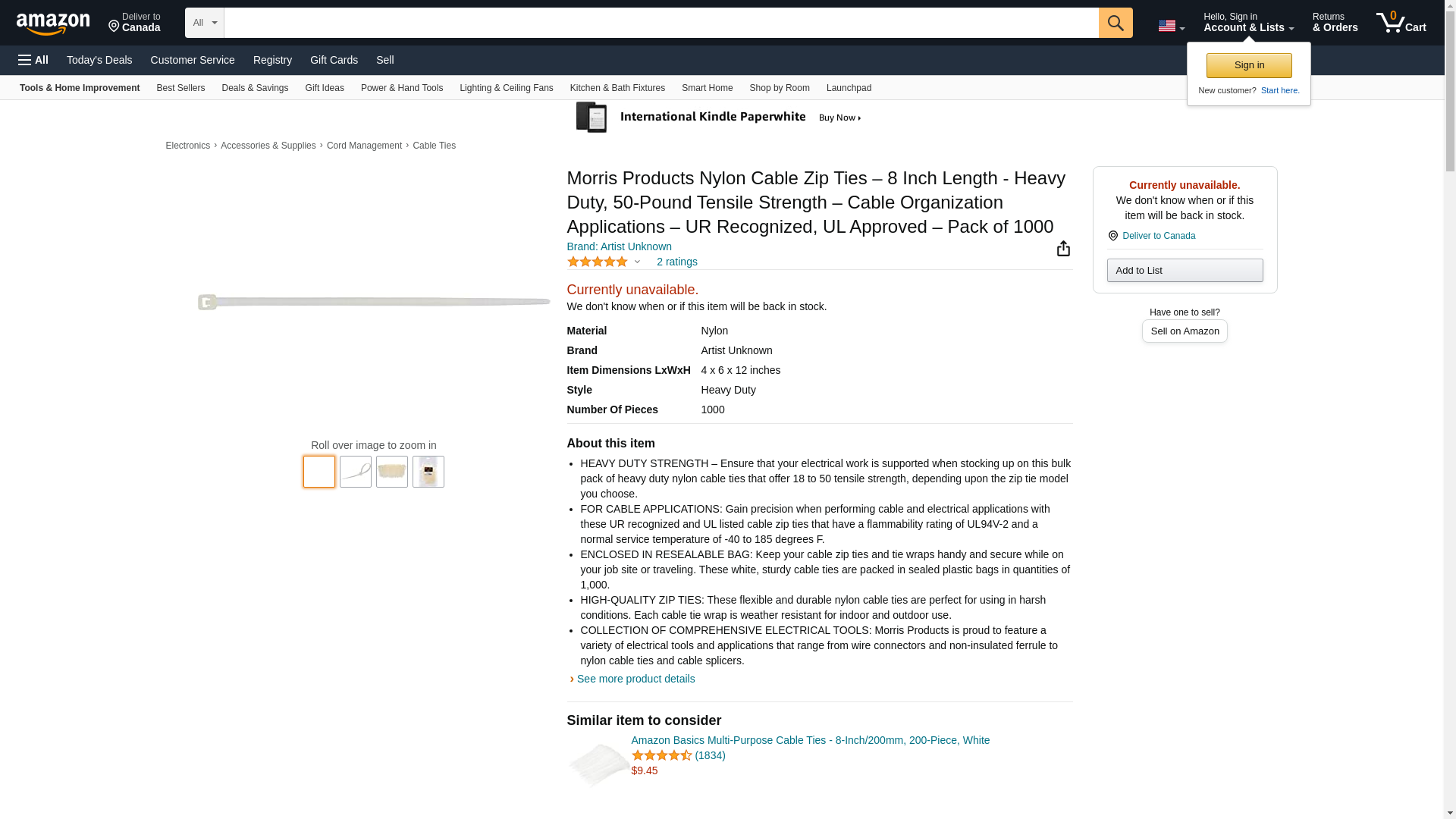Click into the search text field
The image size is (1456, 819).
tap(660, 23)
